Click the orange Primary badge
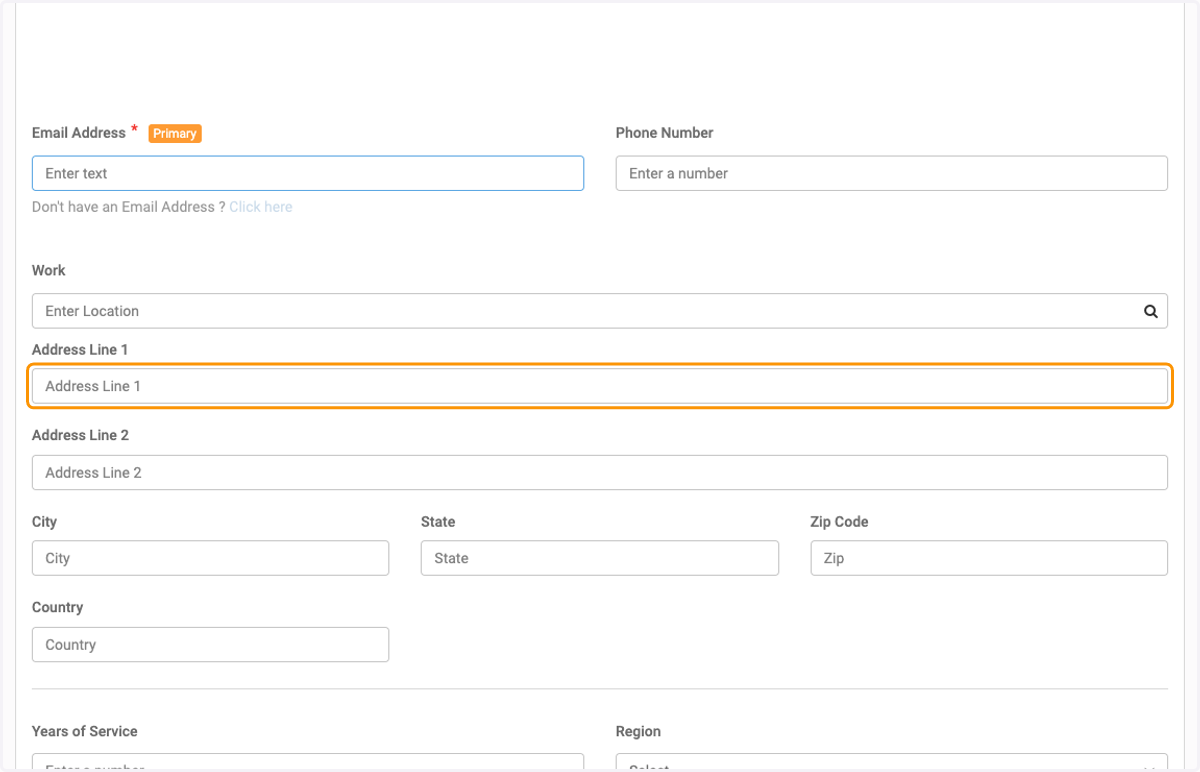1200x772 pixels. click(175, 133)
